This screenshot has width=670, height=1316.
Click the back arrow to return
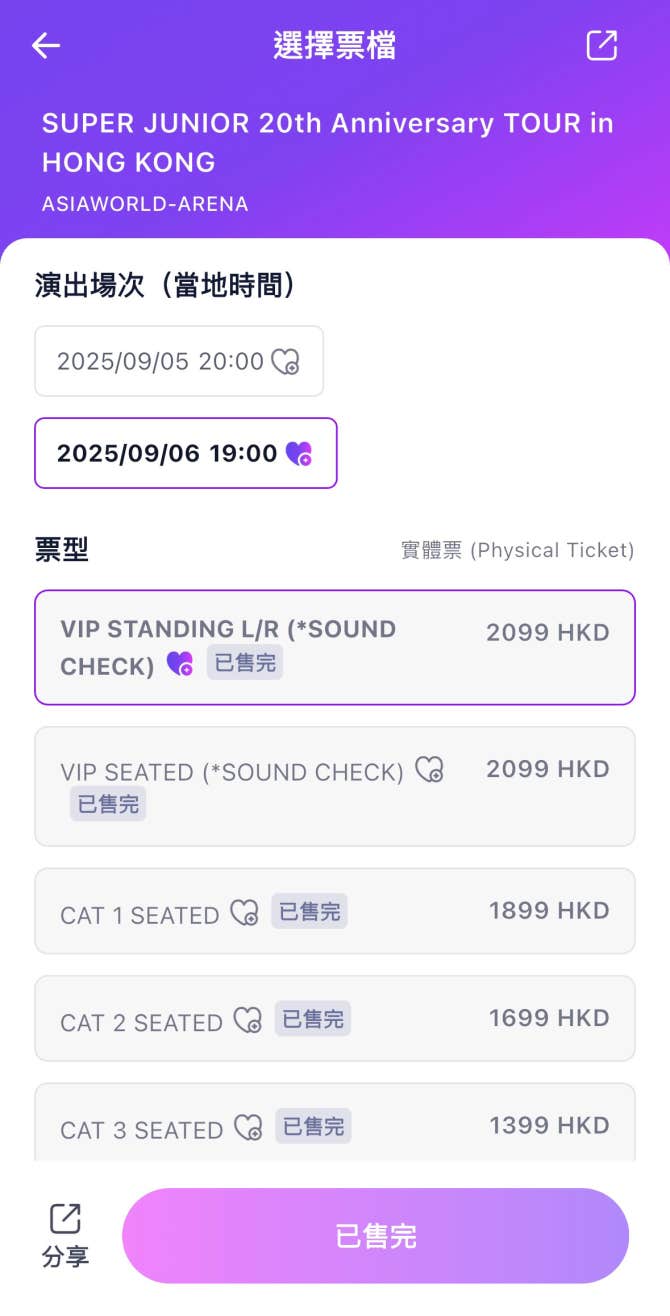pos(45,46)
